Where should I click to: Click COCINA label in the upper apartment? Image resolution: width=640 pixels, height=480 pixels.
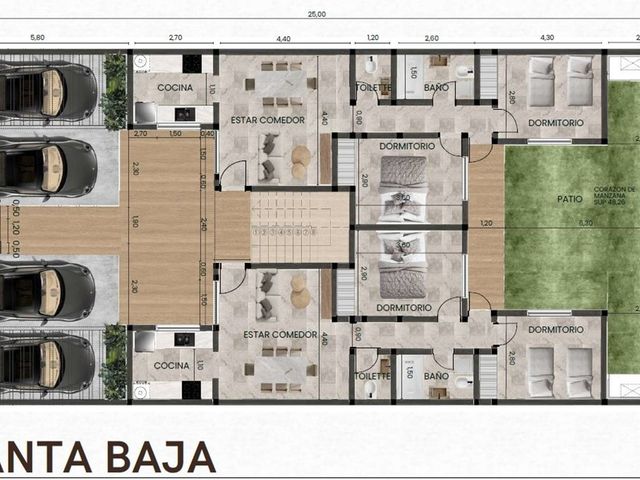(175, 87)
